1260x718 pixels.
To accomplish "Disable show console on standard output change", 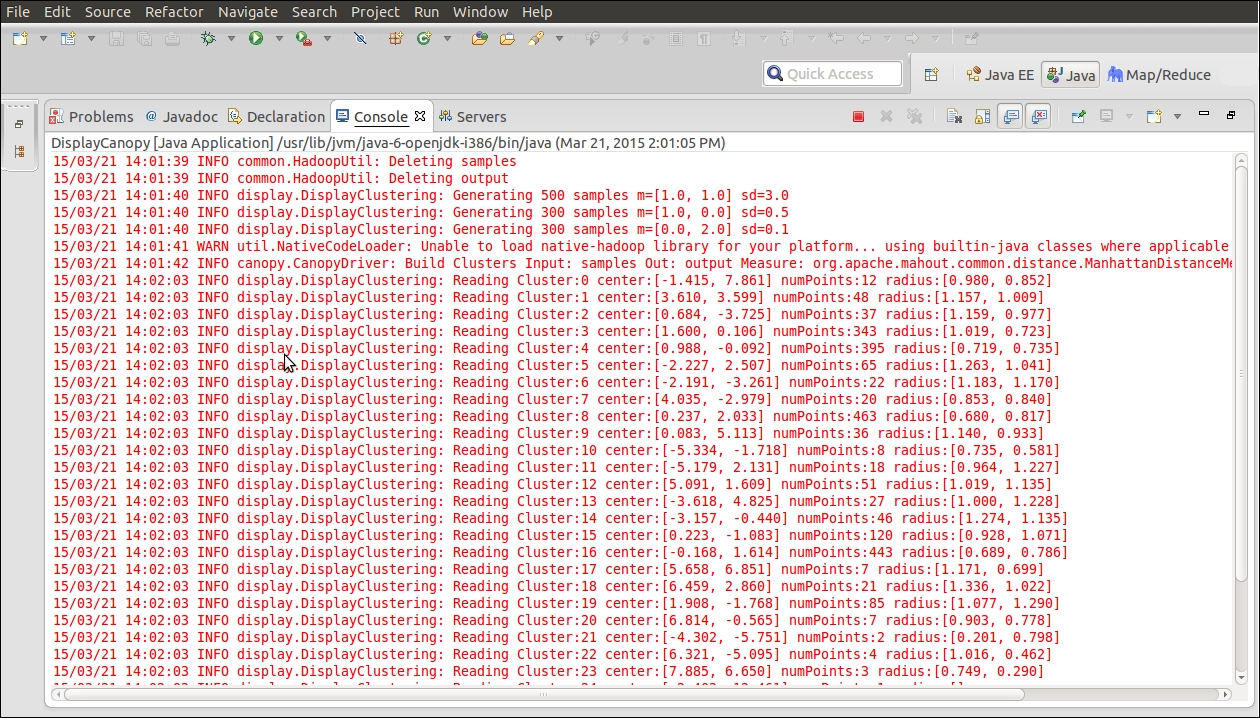I will point(1010,116).
